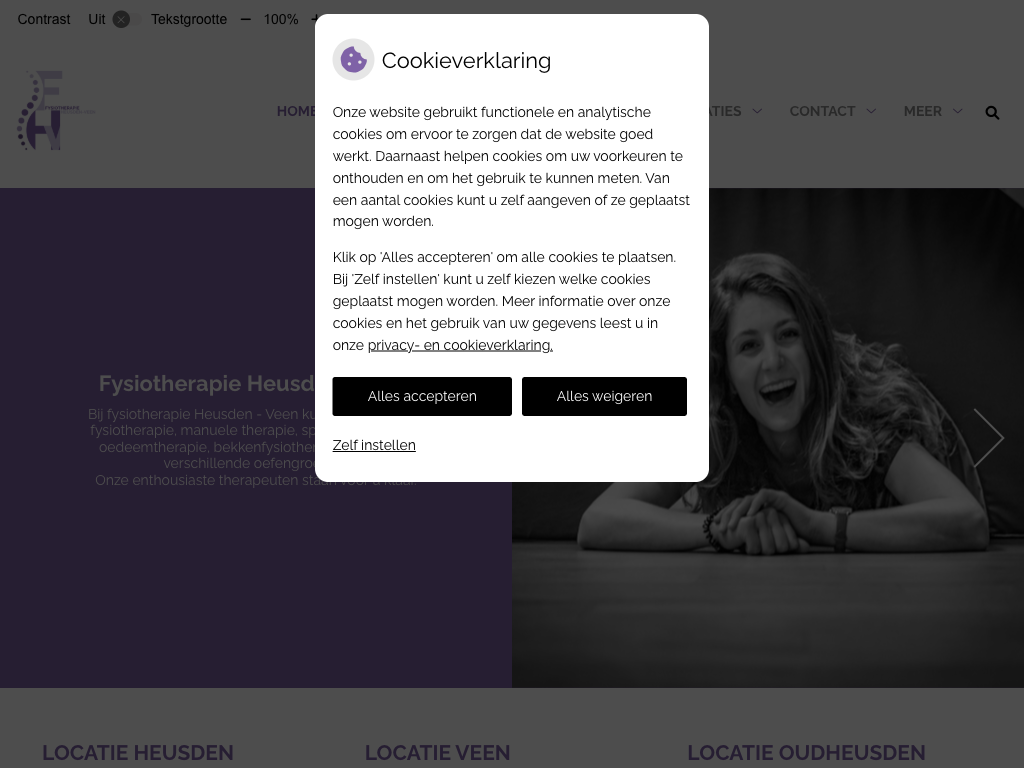Image resolution: width=1024 pixels, height=768 pixels.
Task: Click the purple cookie icon
Action: (x=353, y=60)
